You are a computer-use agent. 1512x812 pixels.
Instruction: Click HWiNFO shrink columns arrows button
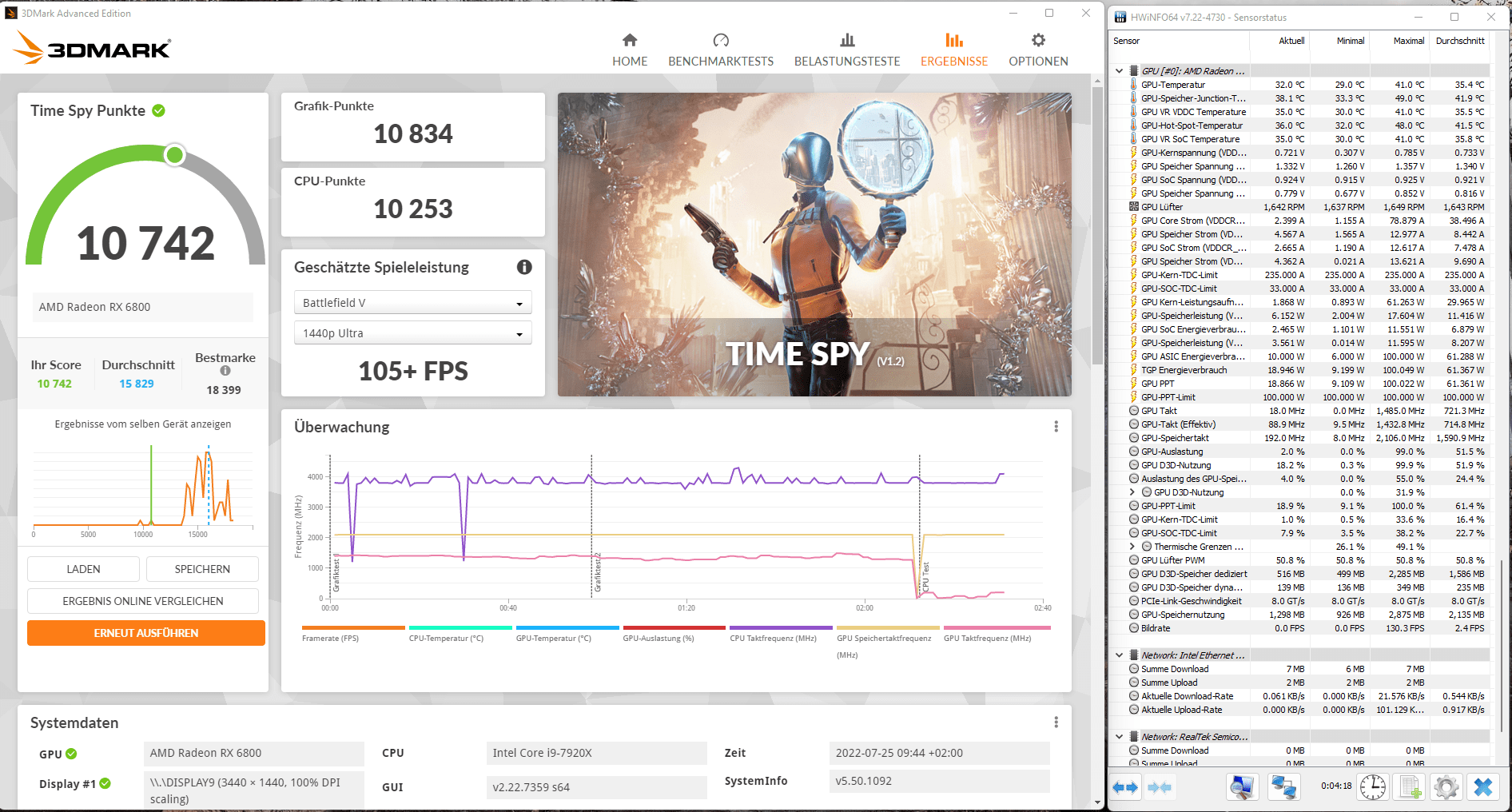(1160, 788)
